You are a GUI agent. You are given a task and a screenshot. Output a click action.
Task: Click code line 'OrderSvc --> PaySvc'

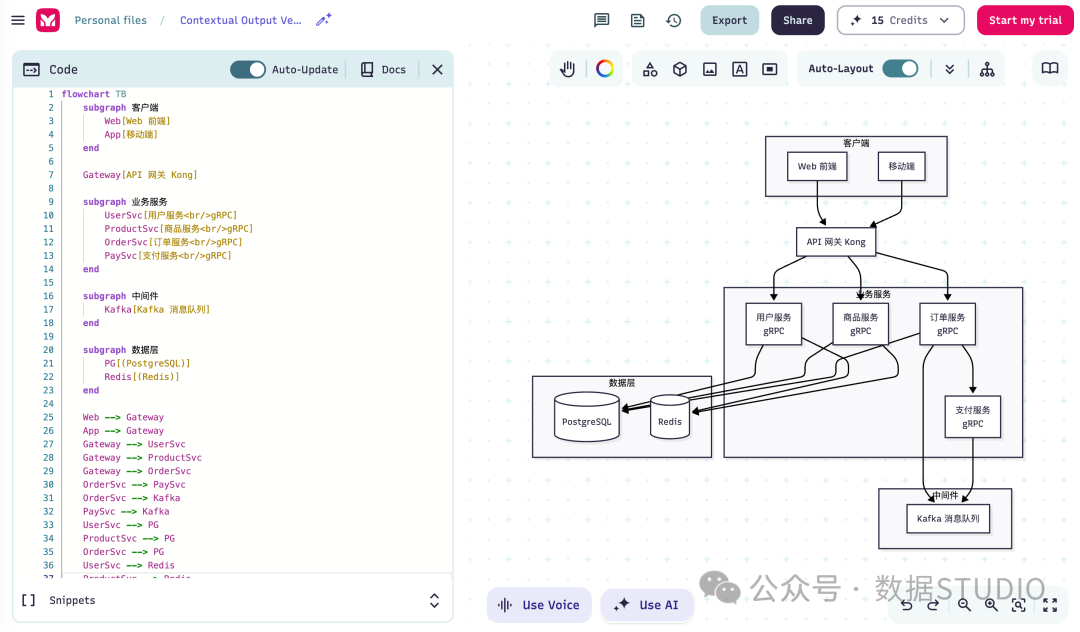(134, 485)
